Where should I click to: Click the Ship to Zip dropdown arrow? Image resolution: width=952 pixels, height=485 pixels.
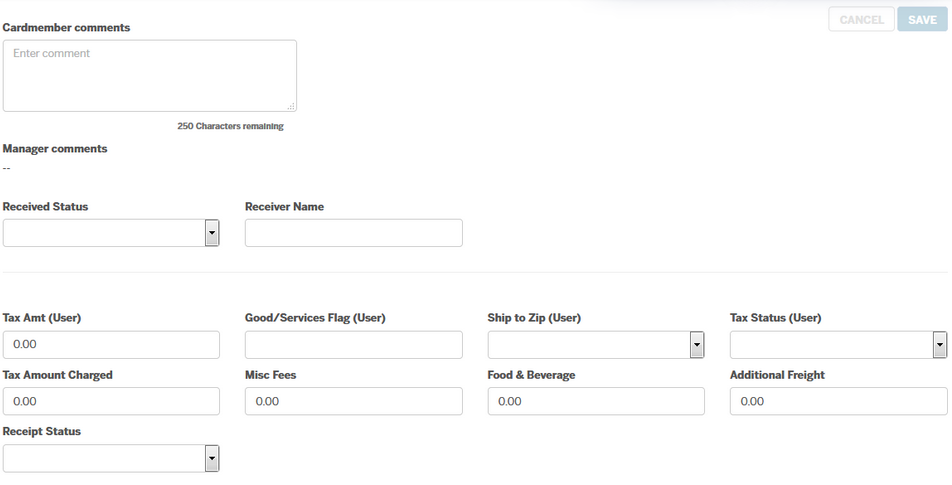coord(696,345)
